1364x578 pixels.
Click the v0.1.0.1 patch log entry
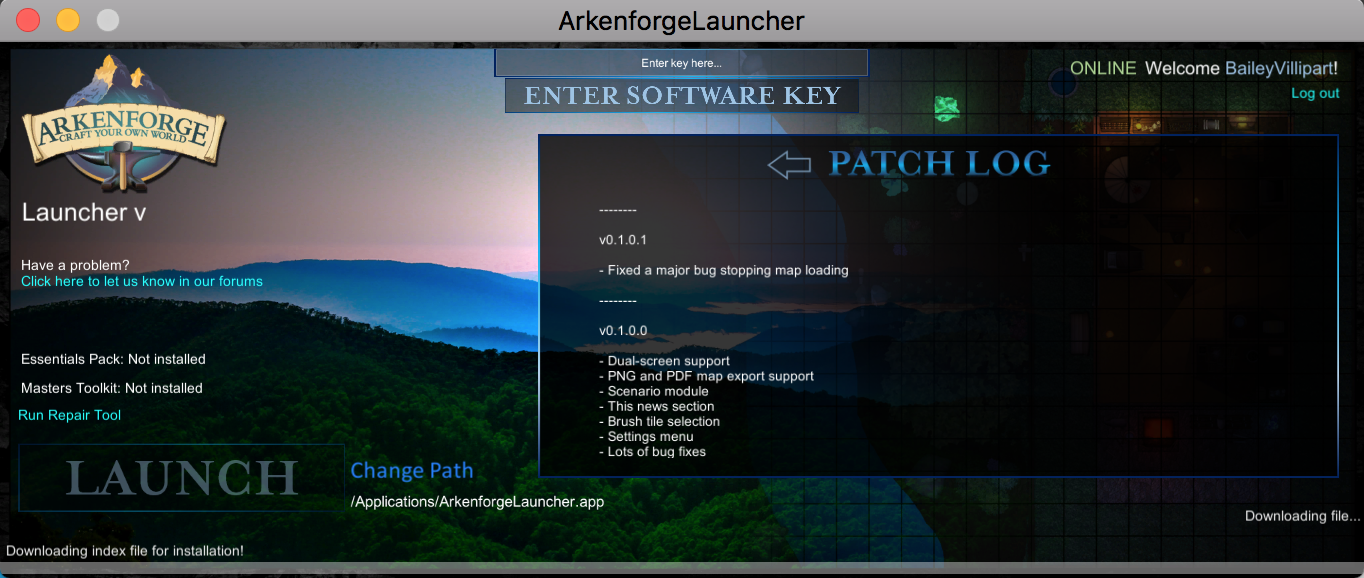point(623,240)
